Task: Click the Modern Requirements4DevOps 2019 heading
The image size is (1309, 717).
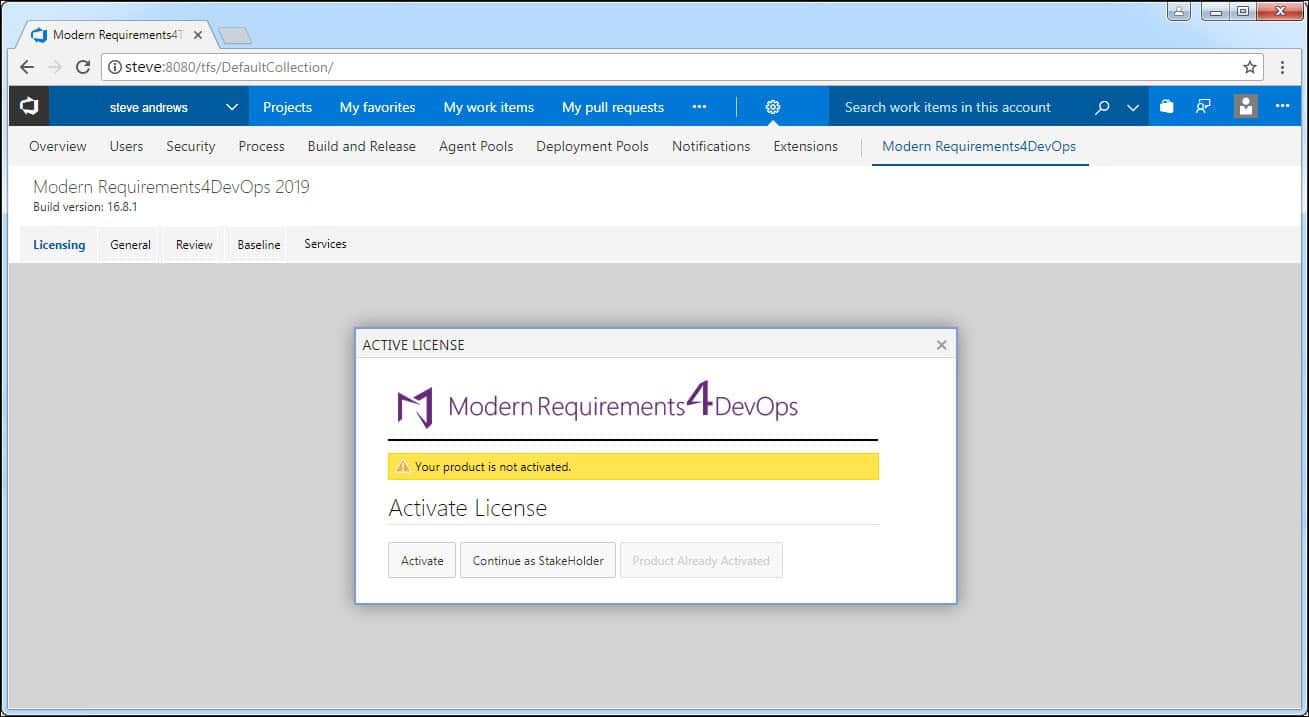Action: point(171,186)
